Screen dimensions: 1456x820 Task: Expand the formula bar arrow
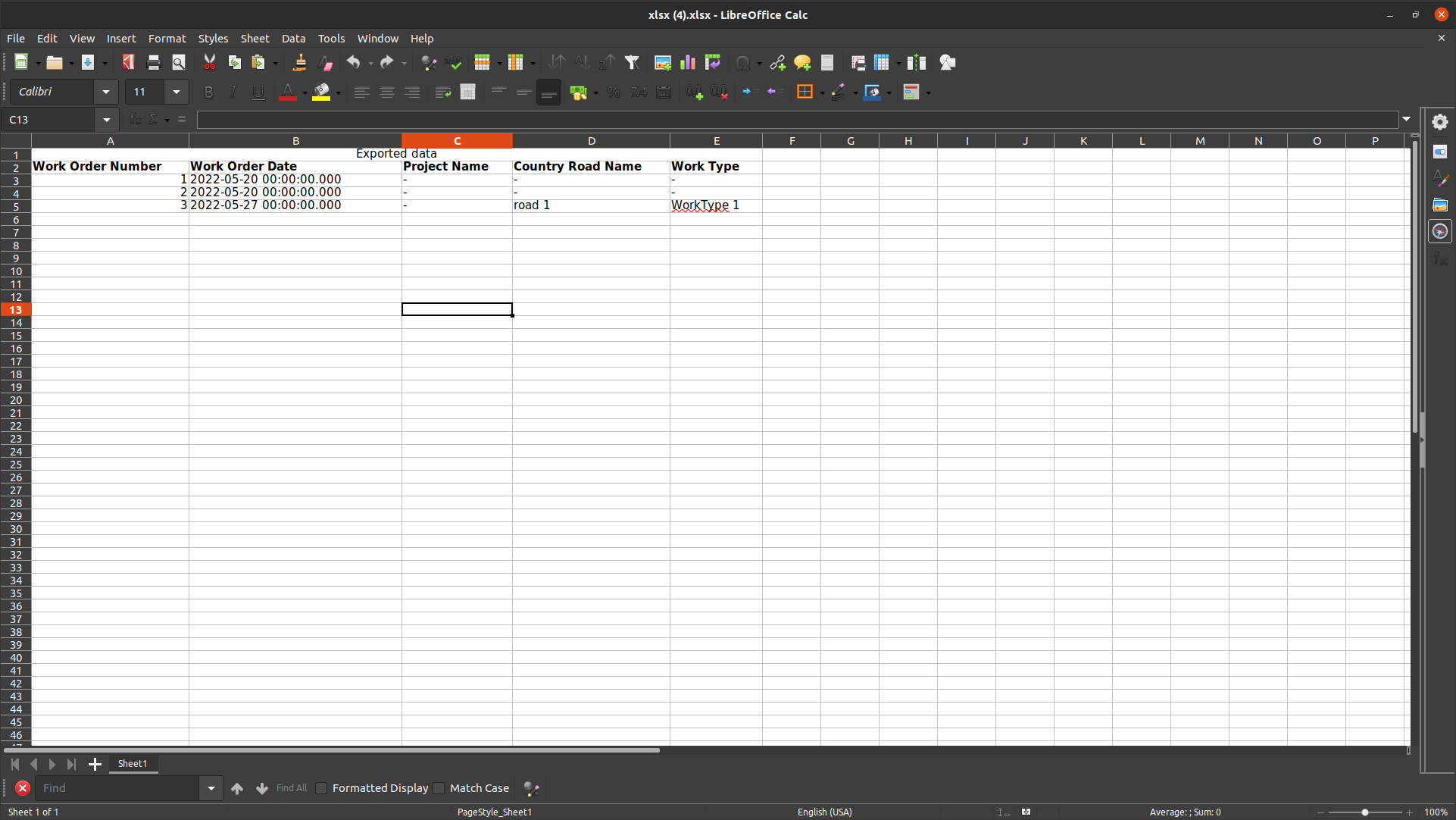coord(1407,119)
